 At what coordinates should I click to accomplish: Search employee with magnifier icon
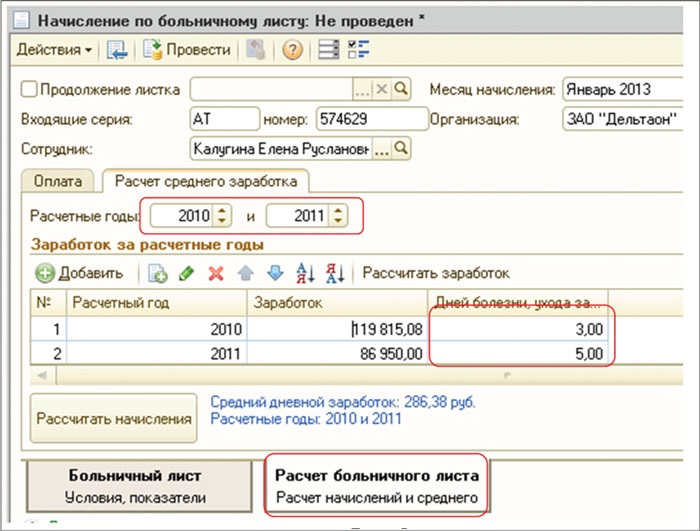[402, 149]
